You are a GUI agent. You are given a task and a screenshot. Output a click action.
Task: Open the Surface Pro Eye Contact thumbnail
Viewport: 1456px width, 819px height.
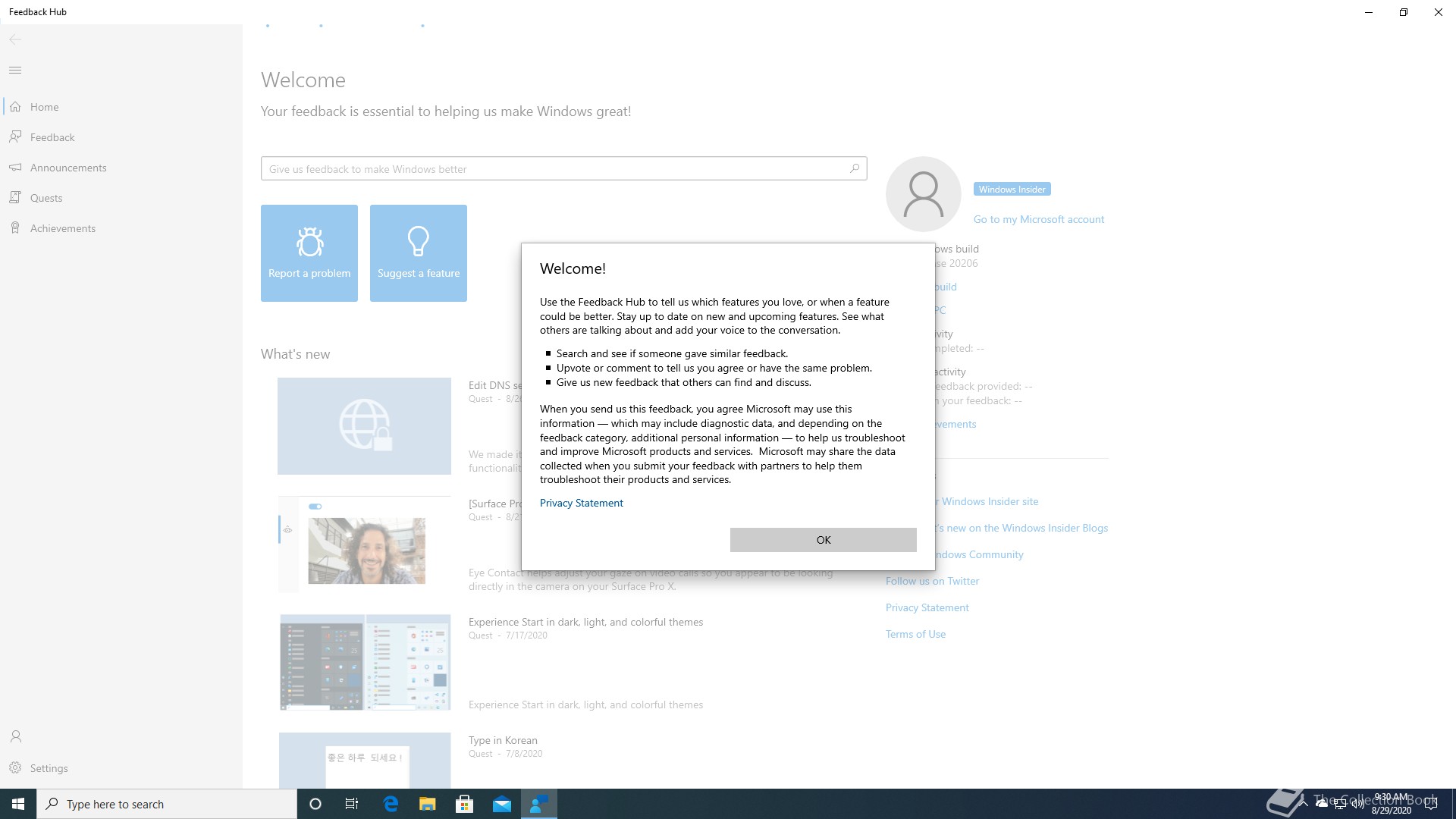point(364,544)
